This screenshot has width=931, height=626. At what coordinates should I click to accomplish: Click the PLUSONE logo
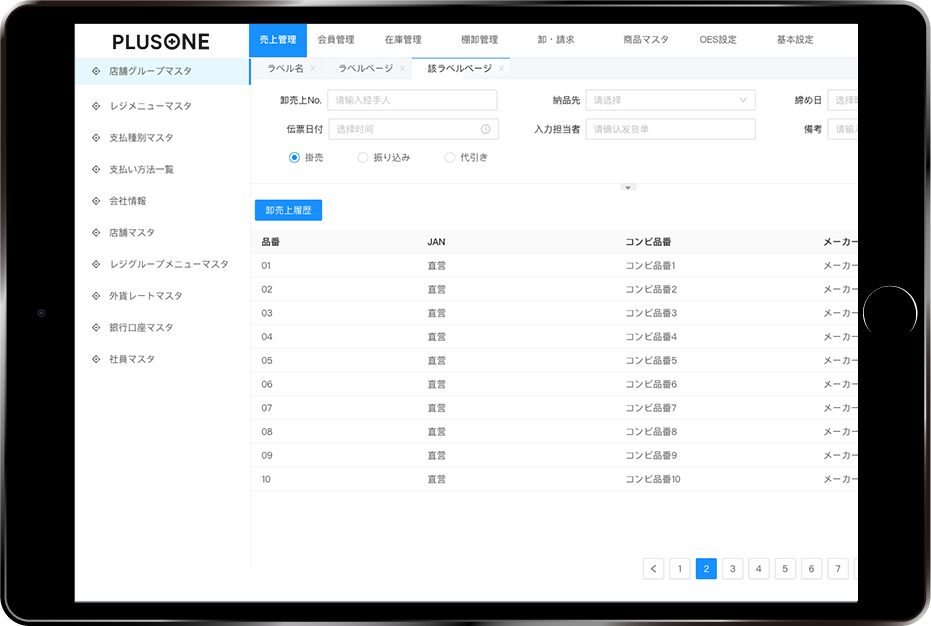pyautogui.click(x=161, y=41)
